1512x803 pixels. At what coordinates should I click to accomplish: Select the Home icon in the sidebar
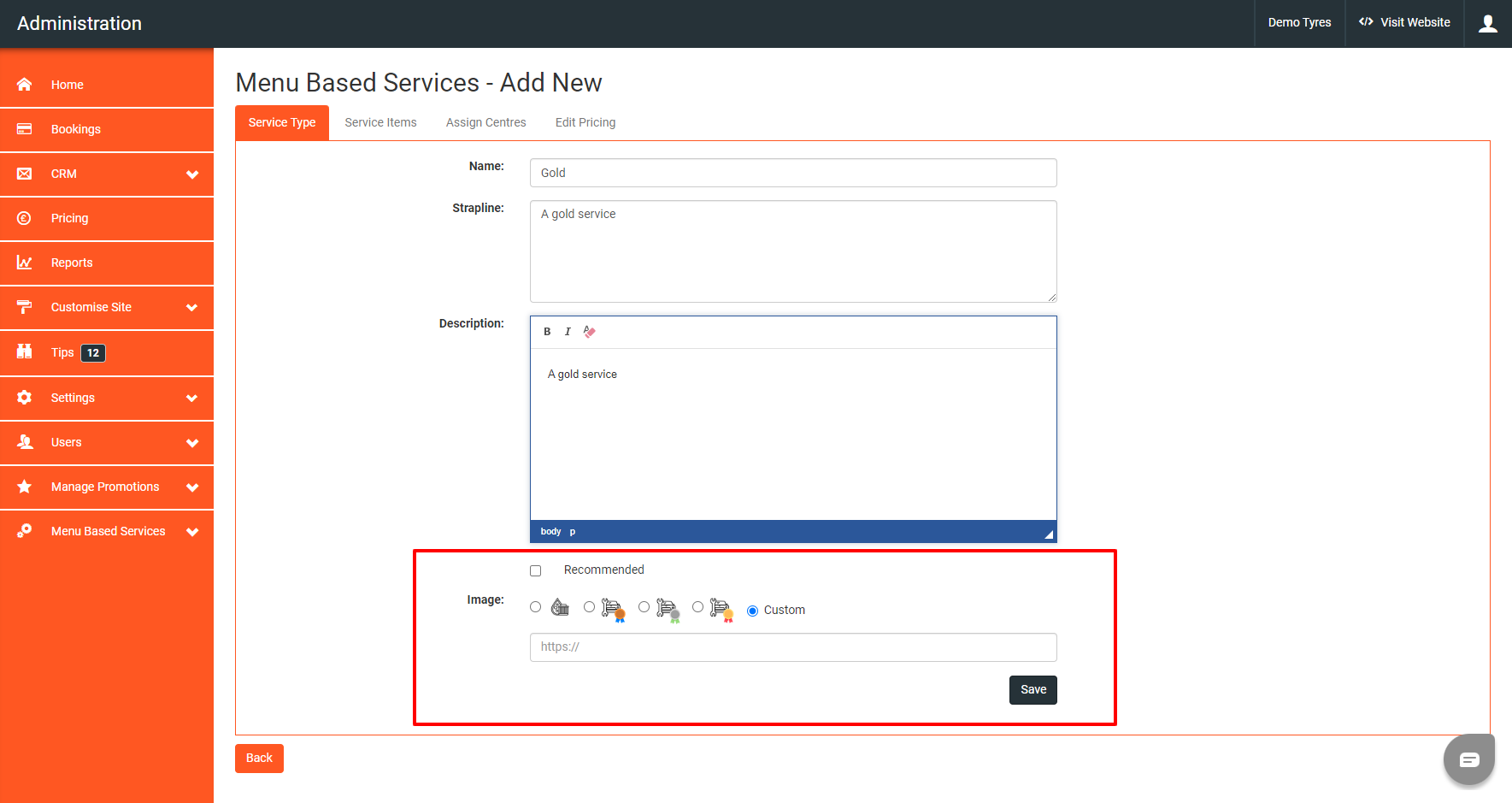pyautogui.click(x=24, y=84)
